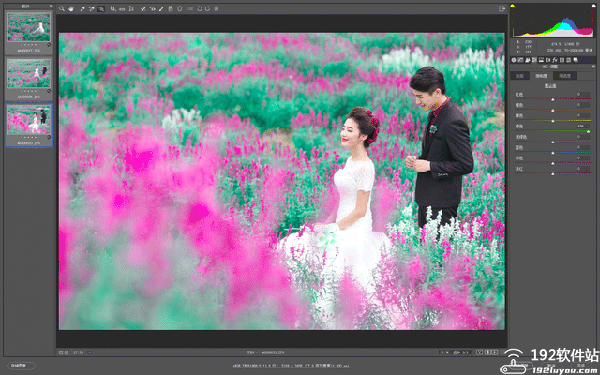Toggle the shadow clipping warning triangle

pos(512,6)
